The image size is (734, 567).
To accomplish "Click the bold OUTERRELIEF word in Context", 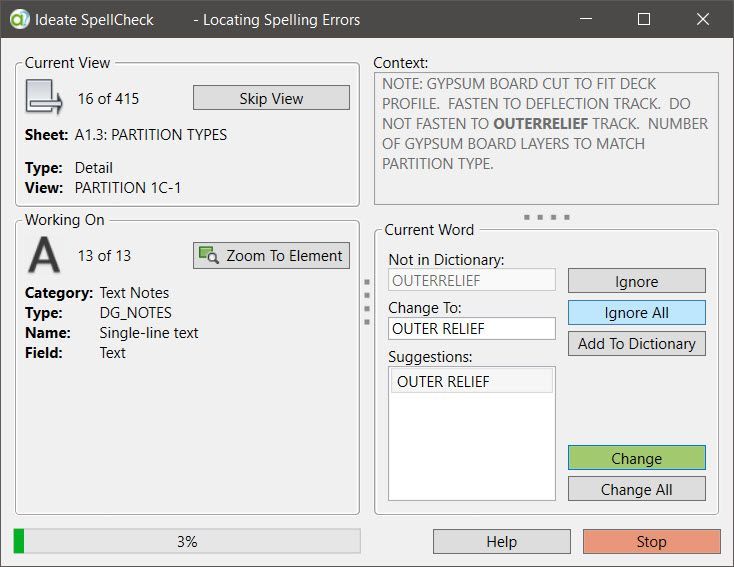I will (x=541, y=124).
